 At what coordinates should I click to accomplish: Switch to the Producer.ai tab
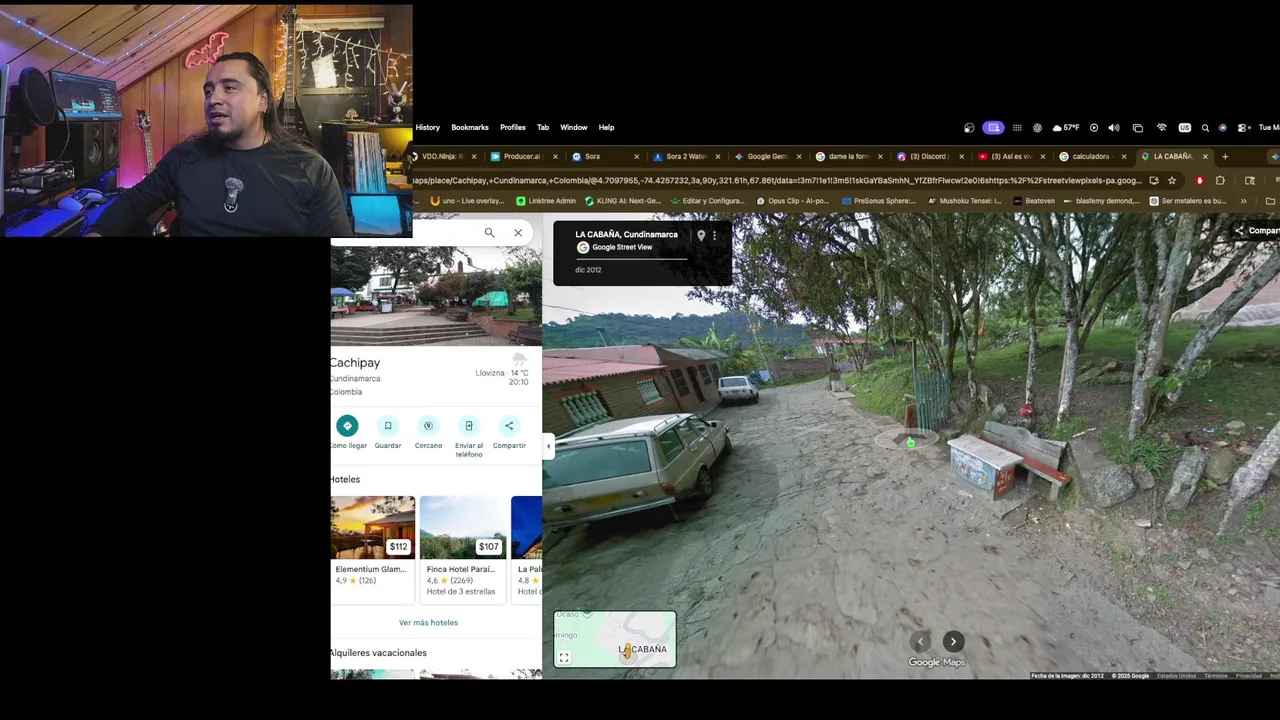pyautogui.click(x=522, y=157)
